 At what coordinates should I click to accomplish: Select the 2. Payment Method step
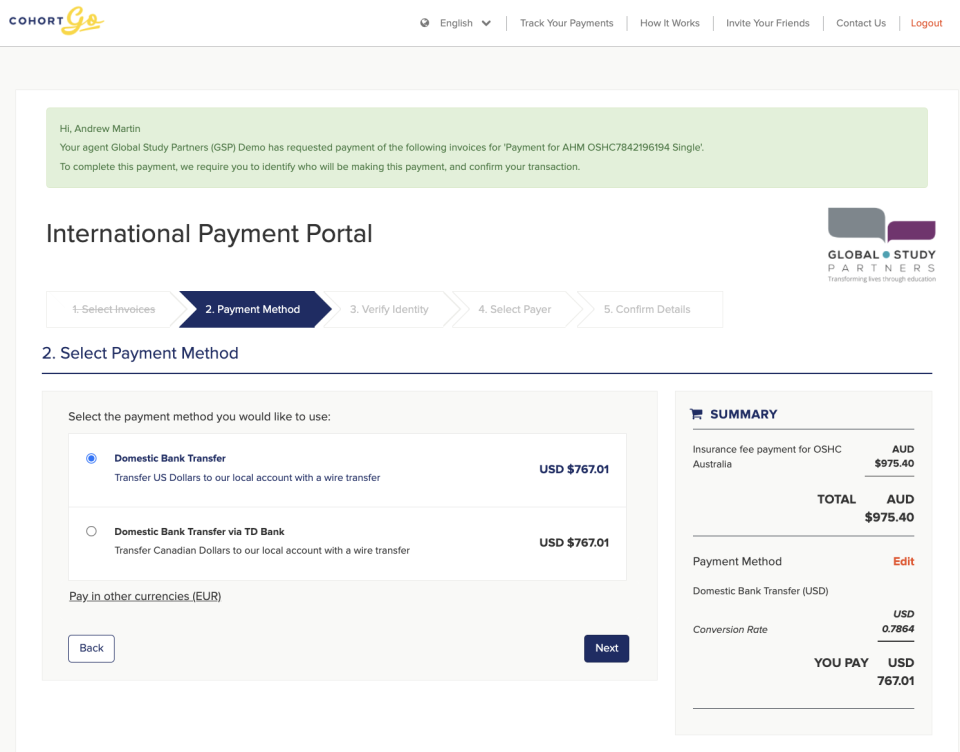click(252, 309)
